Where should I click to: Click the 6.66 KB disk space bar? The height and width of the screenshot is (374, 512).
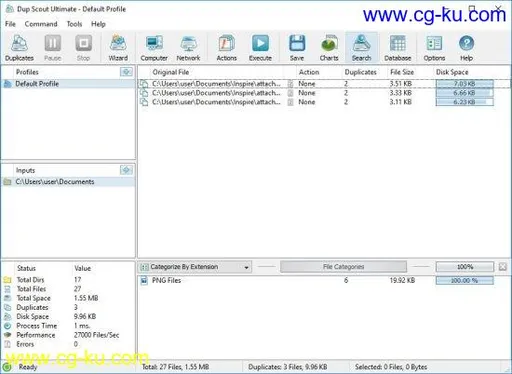click(465, 93)
